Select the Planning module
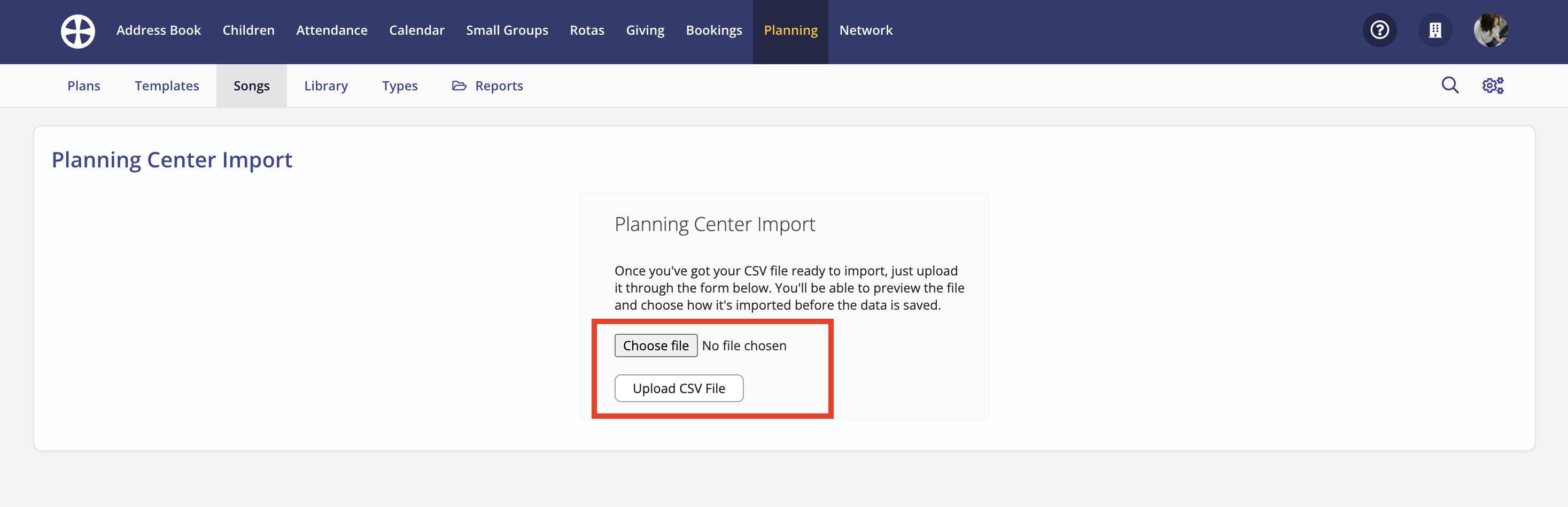This screenshot has height=507, width=1568. click(x=791, y=30)
